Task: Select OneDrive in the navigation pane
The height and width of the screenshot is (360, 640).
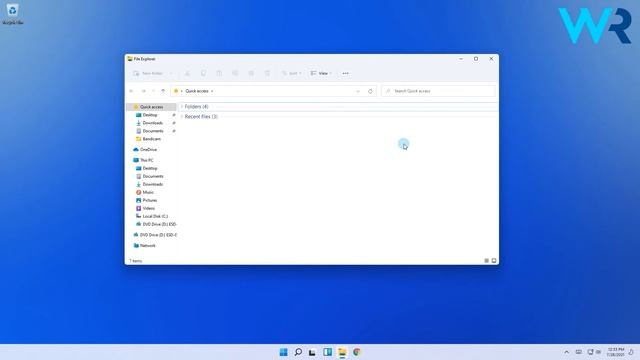Action: pos(148,150)
